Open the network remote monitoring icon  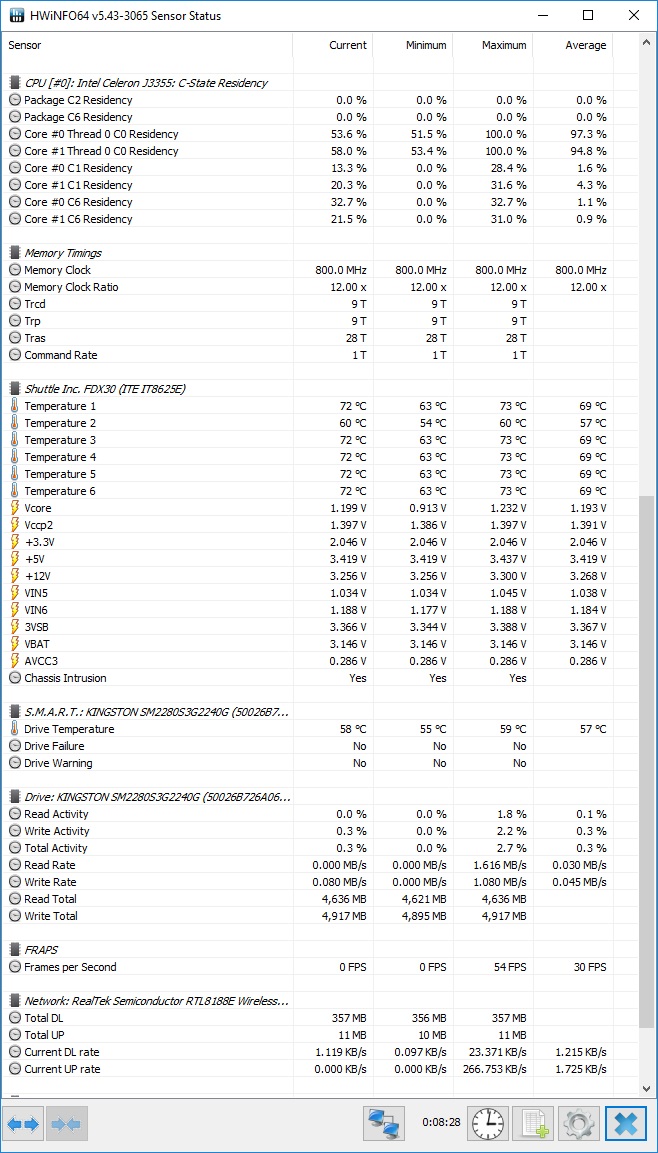pos(385,1123)
